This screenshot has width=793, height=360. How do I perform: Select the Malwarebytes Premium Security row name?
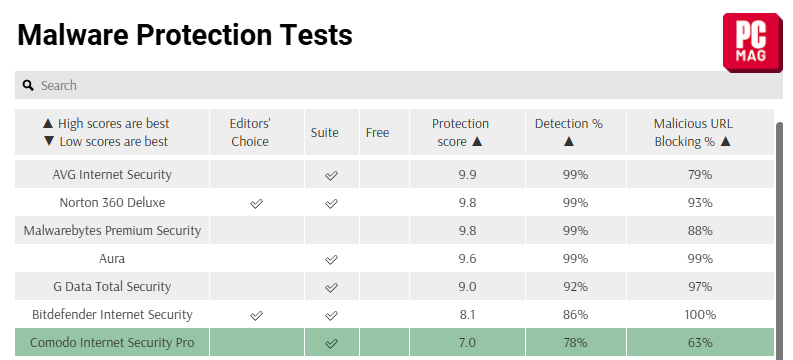tap(112, 231)
